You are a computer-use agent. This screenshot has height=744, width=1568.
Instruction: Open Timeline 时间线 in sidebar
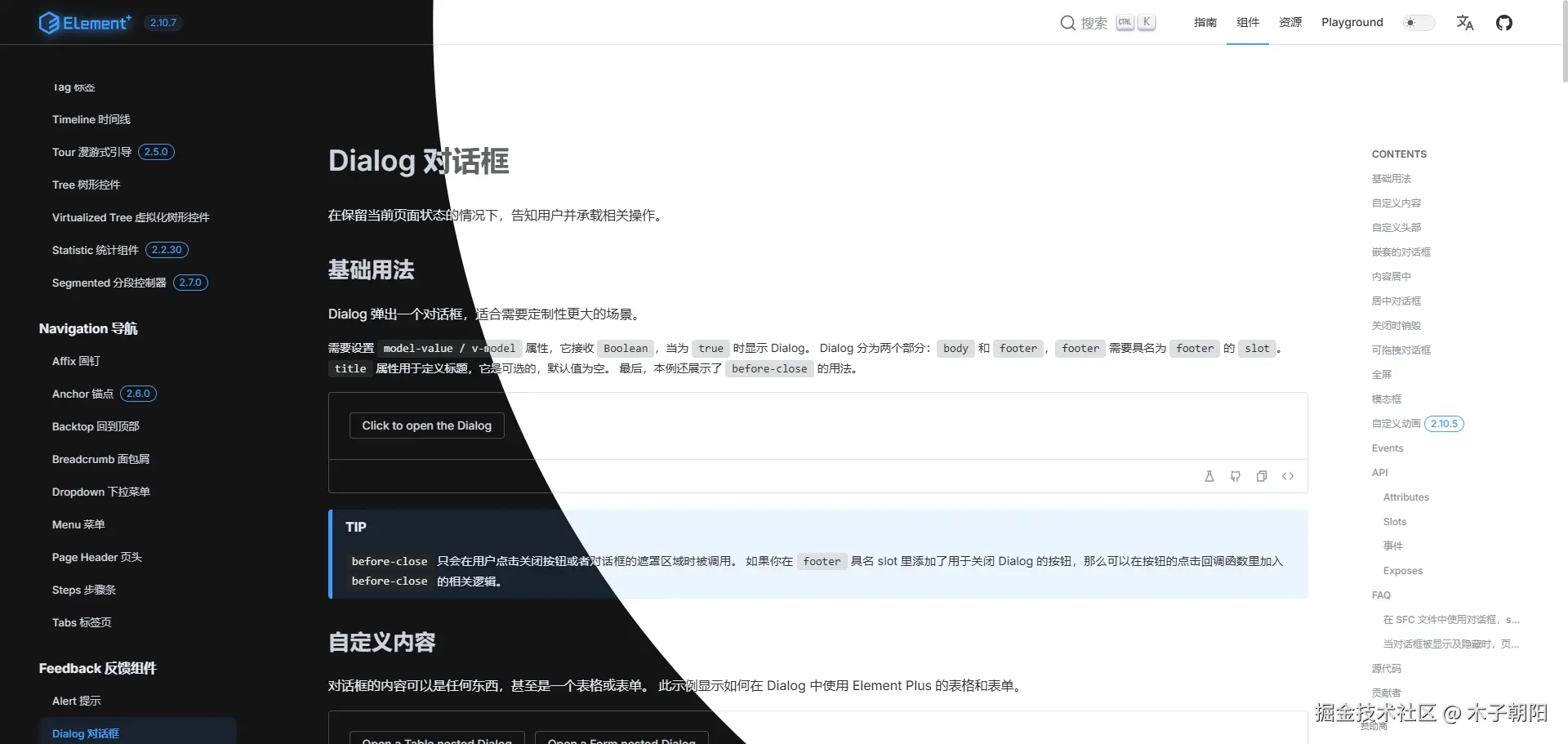(91, 119)
